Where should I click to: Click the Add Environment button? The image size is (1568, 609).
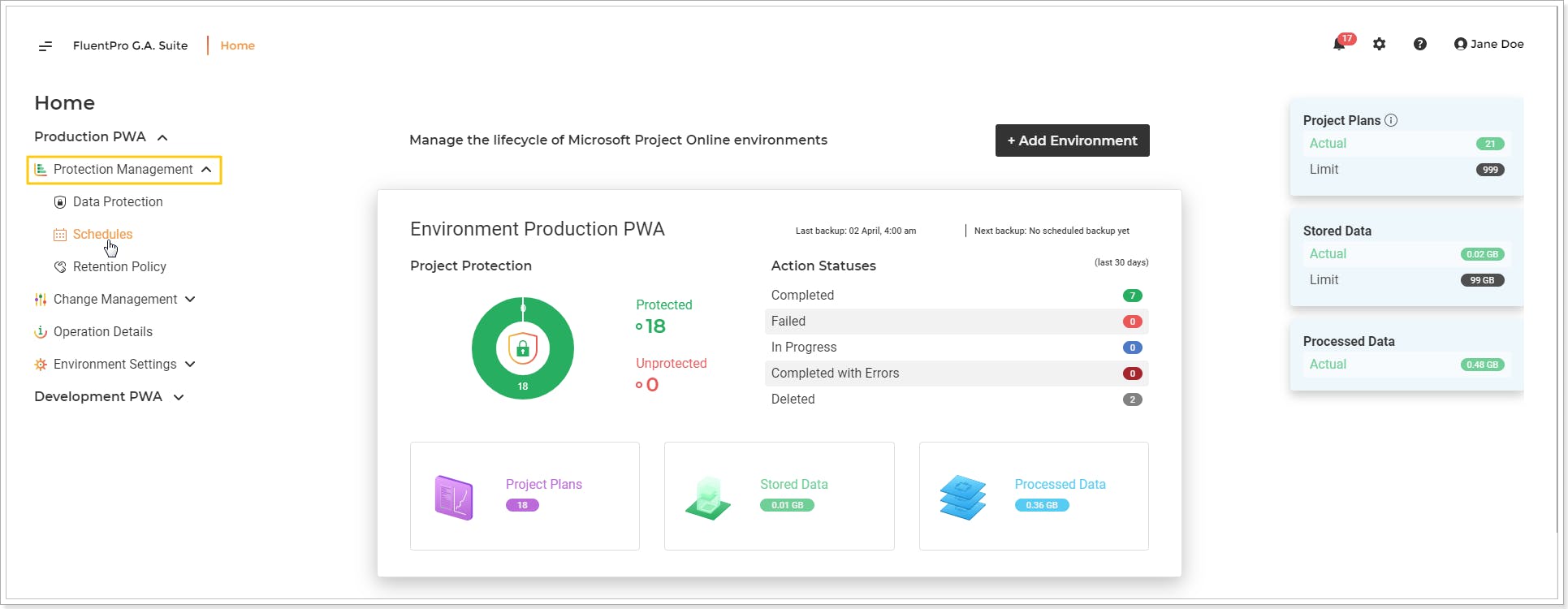tap(1072, 140)
